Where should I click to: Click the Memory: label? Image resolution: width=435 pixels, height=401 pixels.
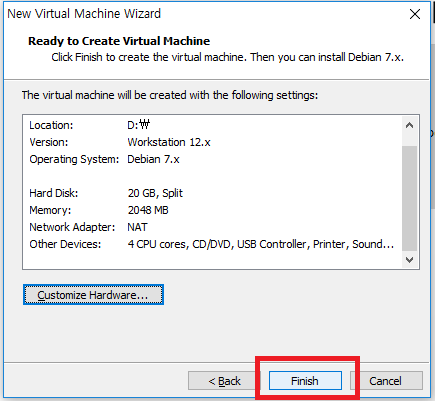tap(50, 210)
